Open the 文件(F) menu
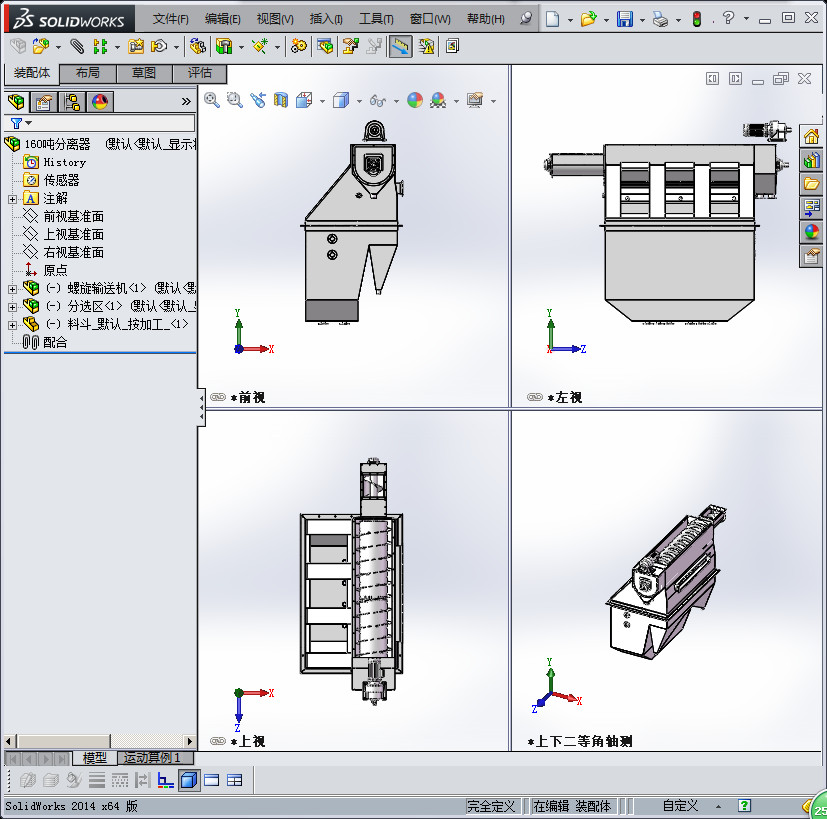This screenshot has width=827, height=819. pos(170,20)
